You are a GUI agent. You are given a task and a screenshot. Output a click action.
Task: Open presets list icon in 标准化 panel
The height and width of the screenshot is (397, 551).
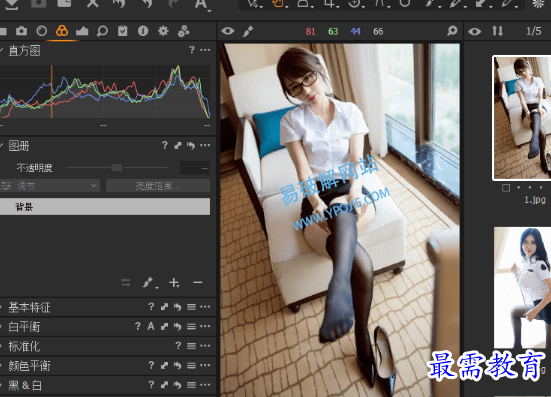click(191, 346)
